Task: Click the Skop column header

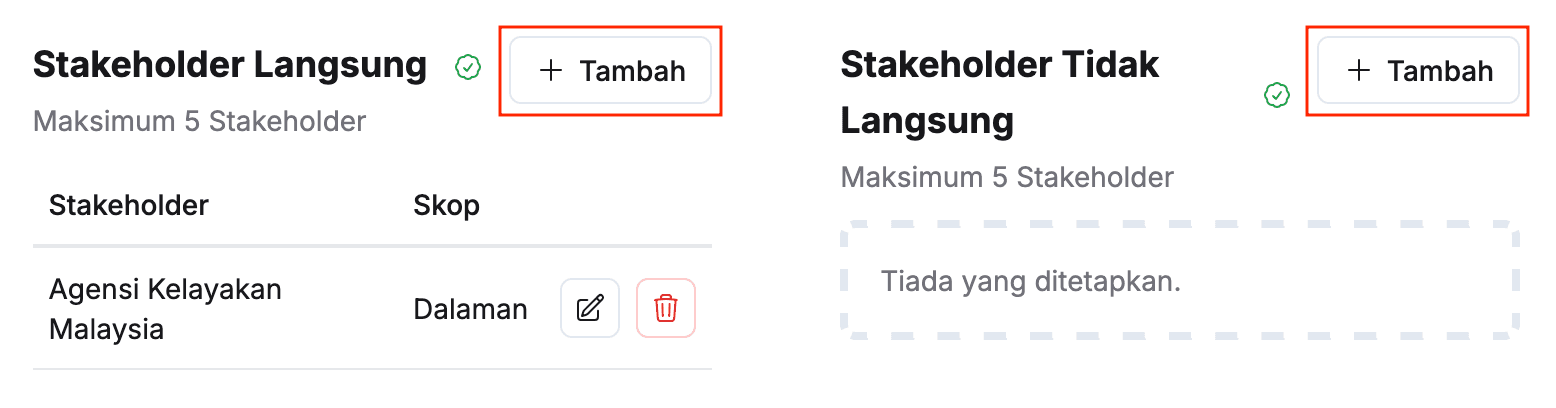Action: 446,206
